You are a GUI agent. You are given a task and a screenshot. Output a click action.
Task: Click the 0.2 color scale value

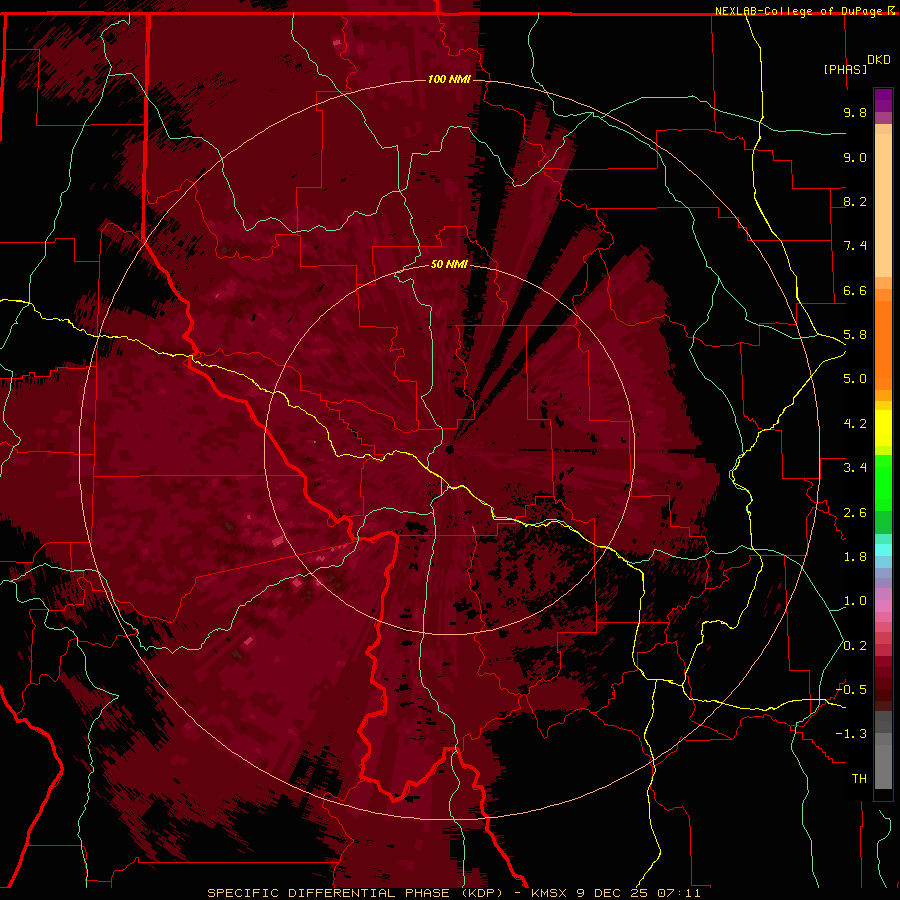pyautogui.click(x=855, y=646)
